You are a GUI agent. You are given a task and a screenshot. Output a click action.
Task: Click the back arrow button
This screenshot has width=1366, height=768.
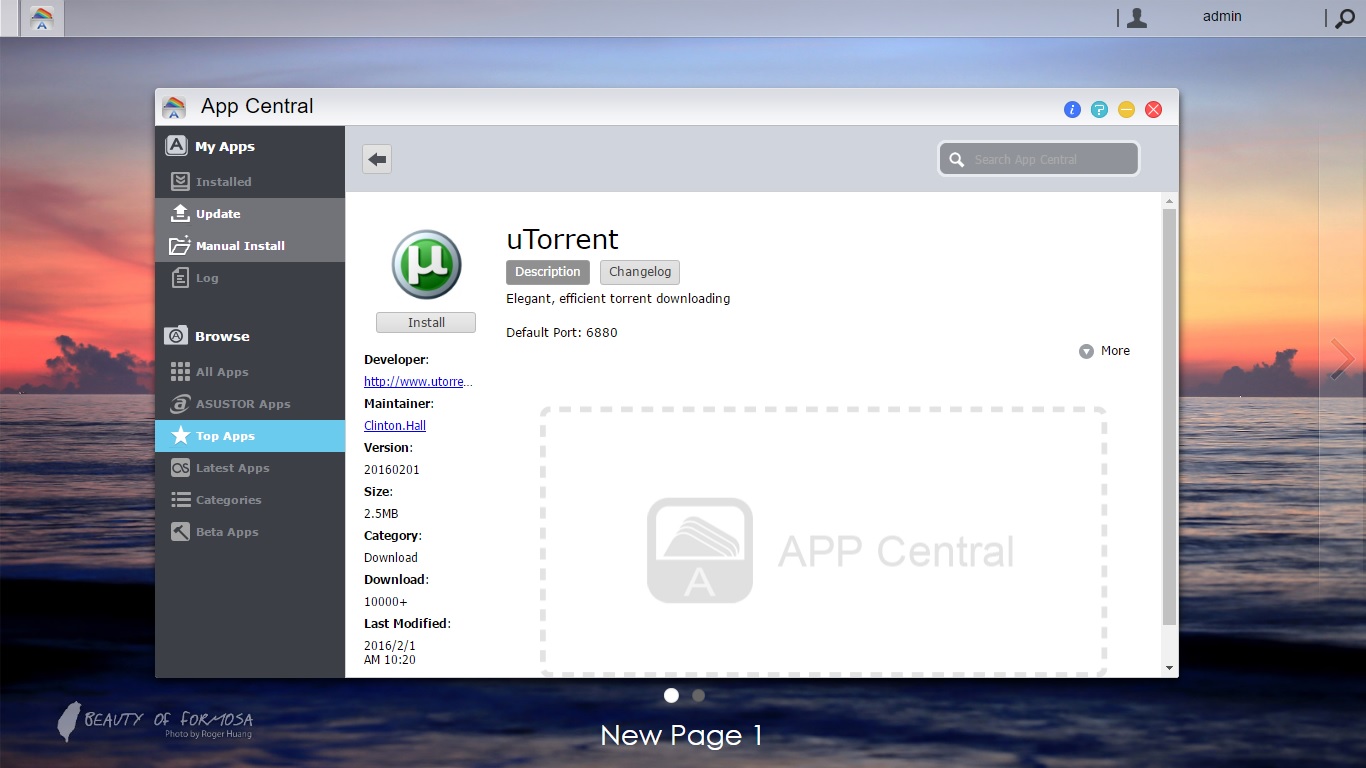coord(377,159)
